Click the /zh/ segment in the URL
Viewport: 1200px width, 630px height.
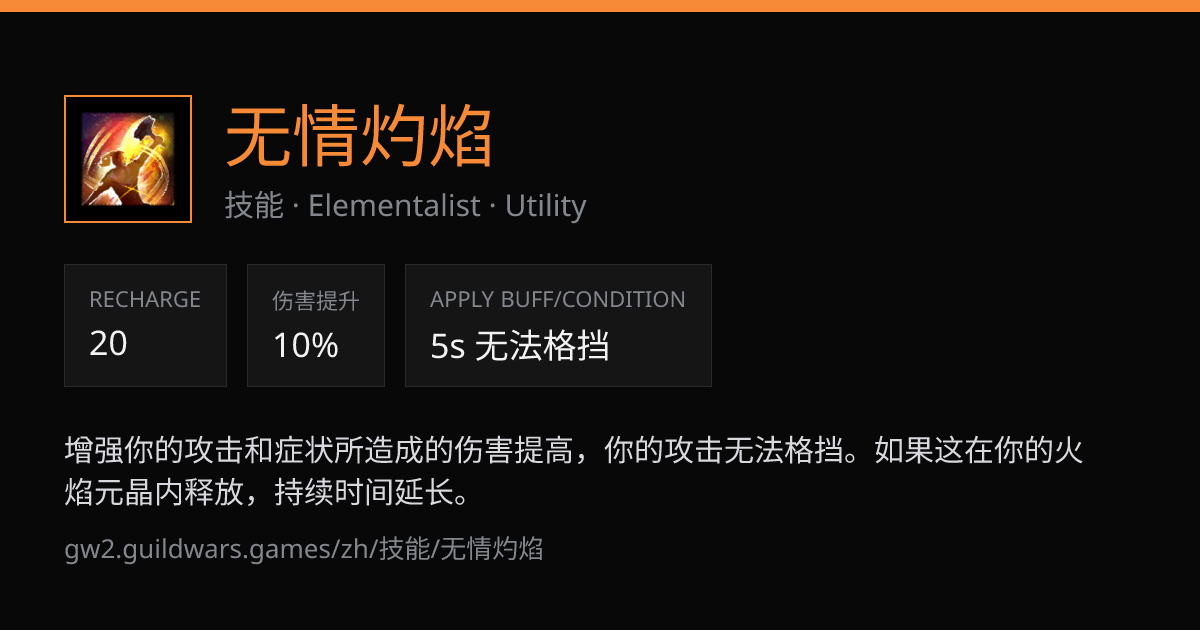pyautogui.click(x=354, y=549)
